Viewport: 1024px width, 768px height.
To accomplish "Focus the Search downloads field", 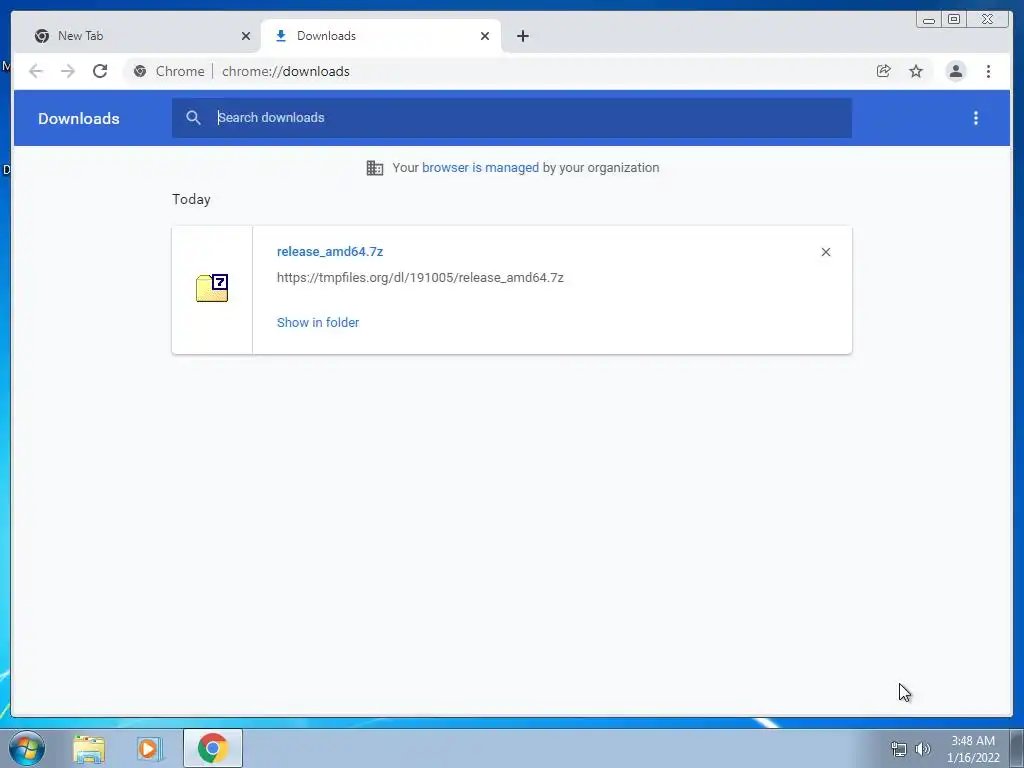I will click(511, 118).
